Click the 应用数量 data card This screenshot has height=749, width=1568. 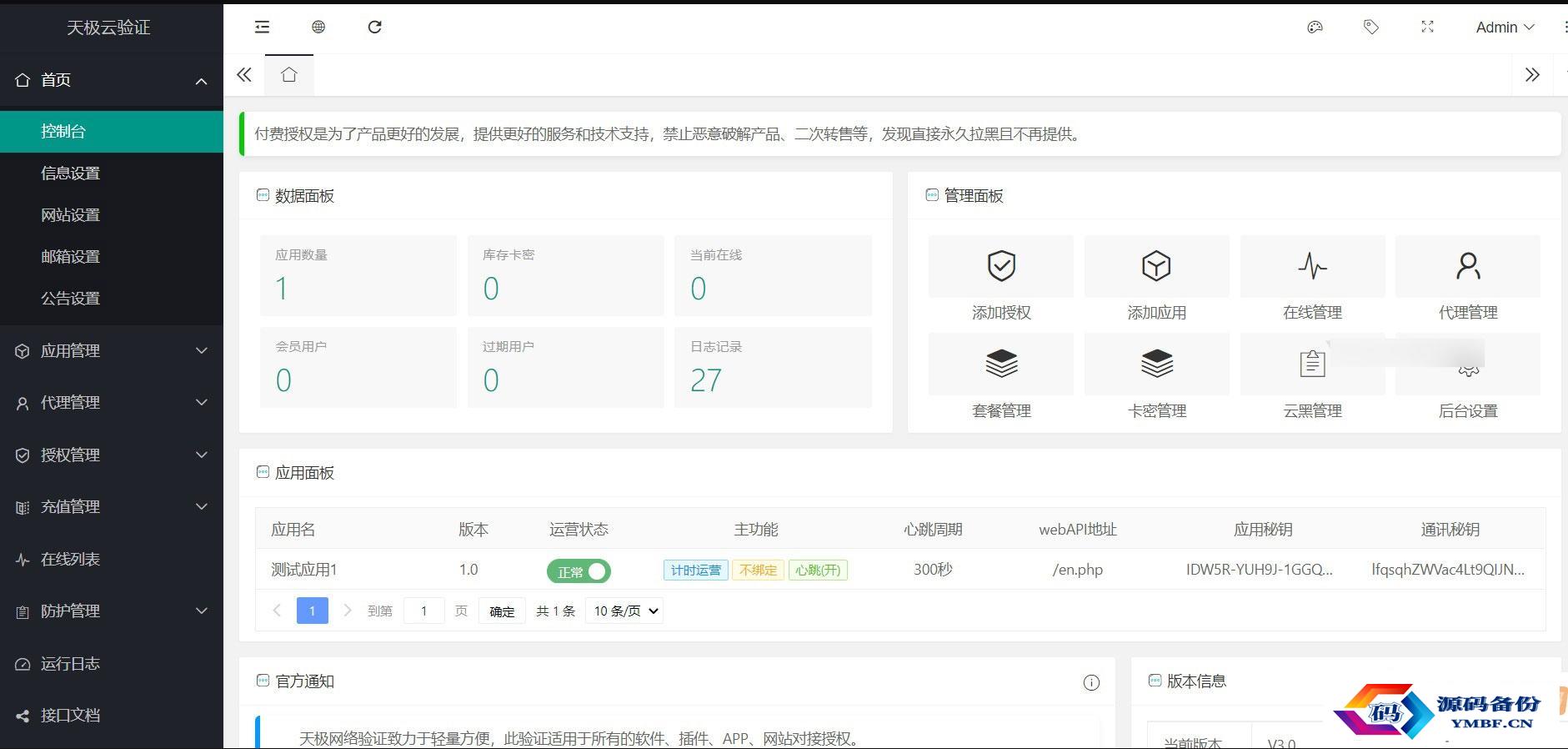(358, 275)
